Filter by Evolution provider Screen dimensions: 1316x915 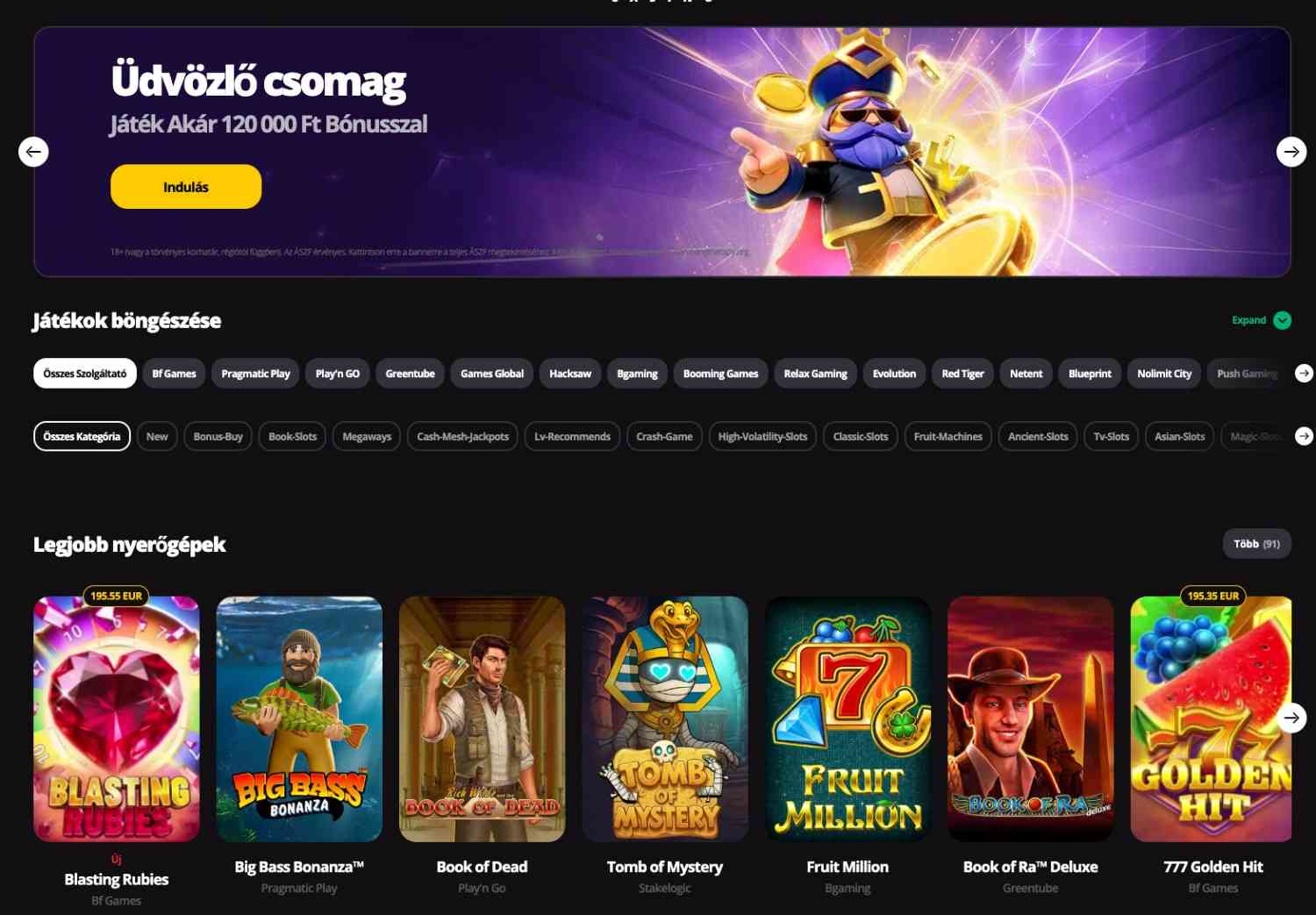point(894,374)
